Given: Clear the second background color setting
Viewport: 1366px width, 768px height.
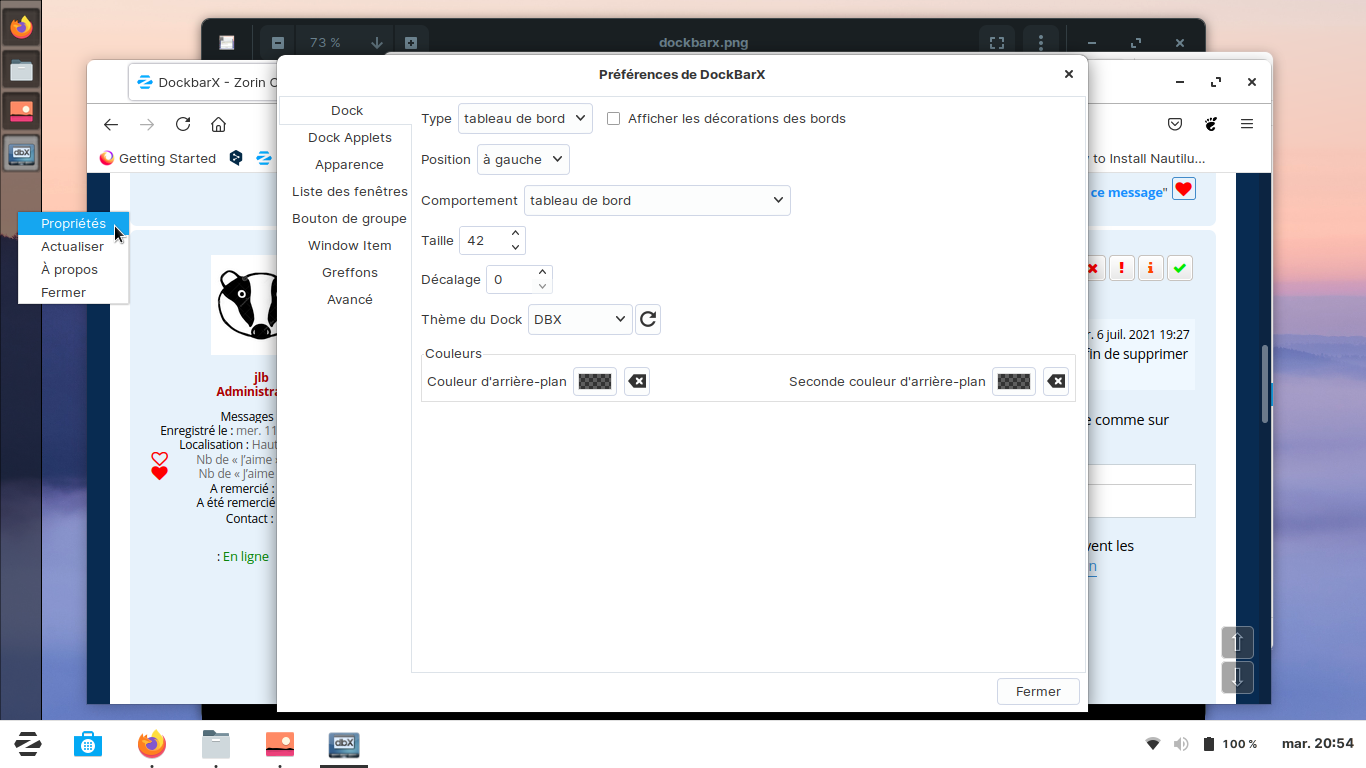Looking at the screenshot, I should pos(1056,381).
